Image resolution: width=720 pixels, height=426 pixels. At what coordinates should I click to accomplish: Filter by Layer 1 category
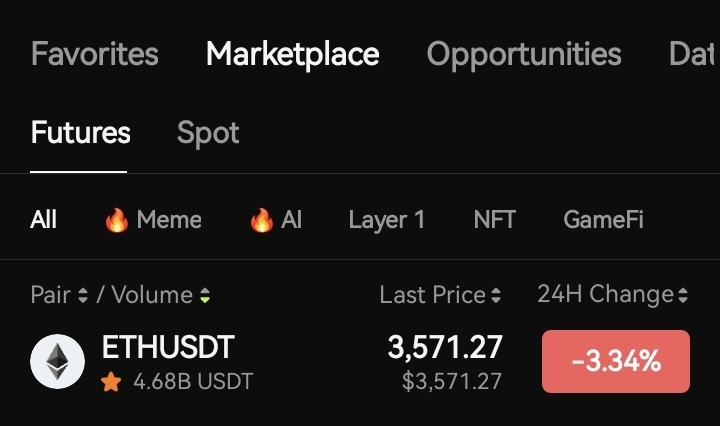387,220
